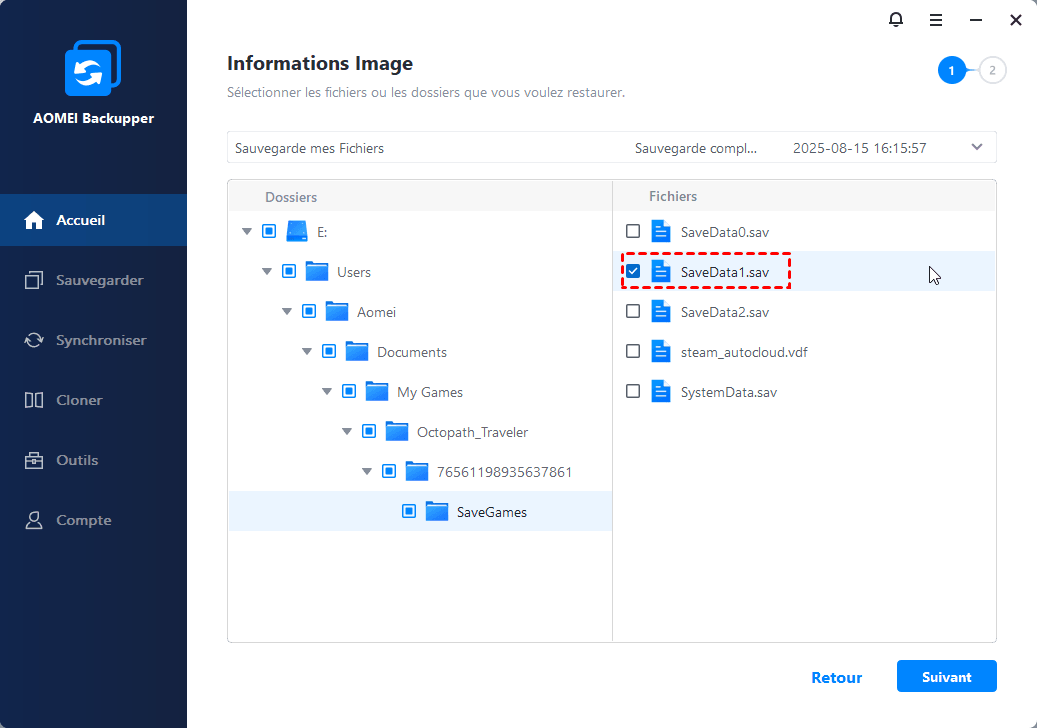This screenshot has width=1037, height=728.
Task: Click the Synchroniser arrows icon
Action: coord(34,340)
